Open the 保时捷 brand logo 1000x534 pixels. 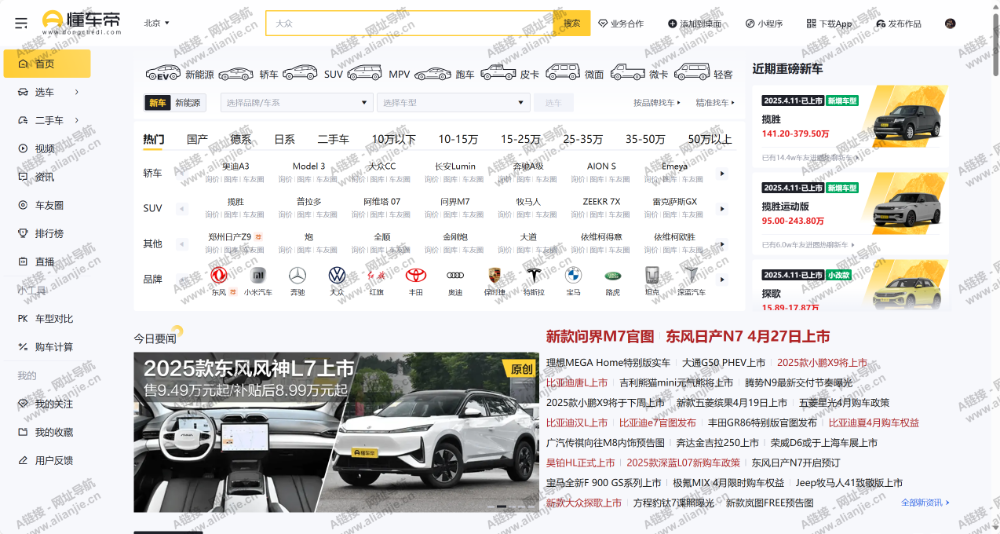(x=494, y=276)
